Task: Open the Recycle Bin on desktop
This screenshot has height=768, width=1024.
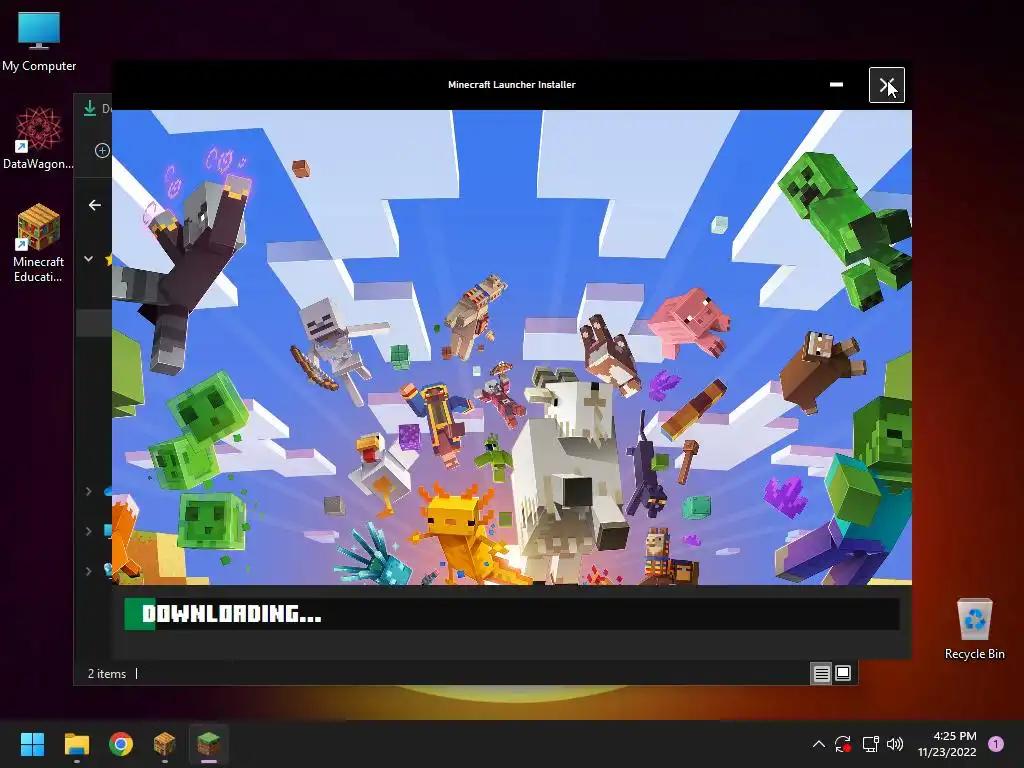Action: (974, 629)
